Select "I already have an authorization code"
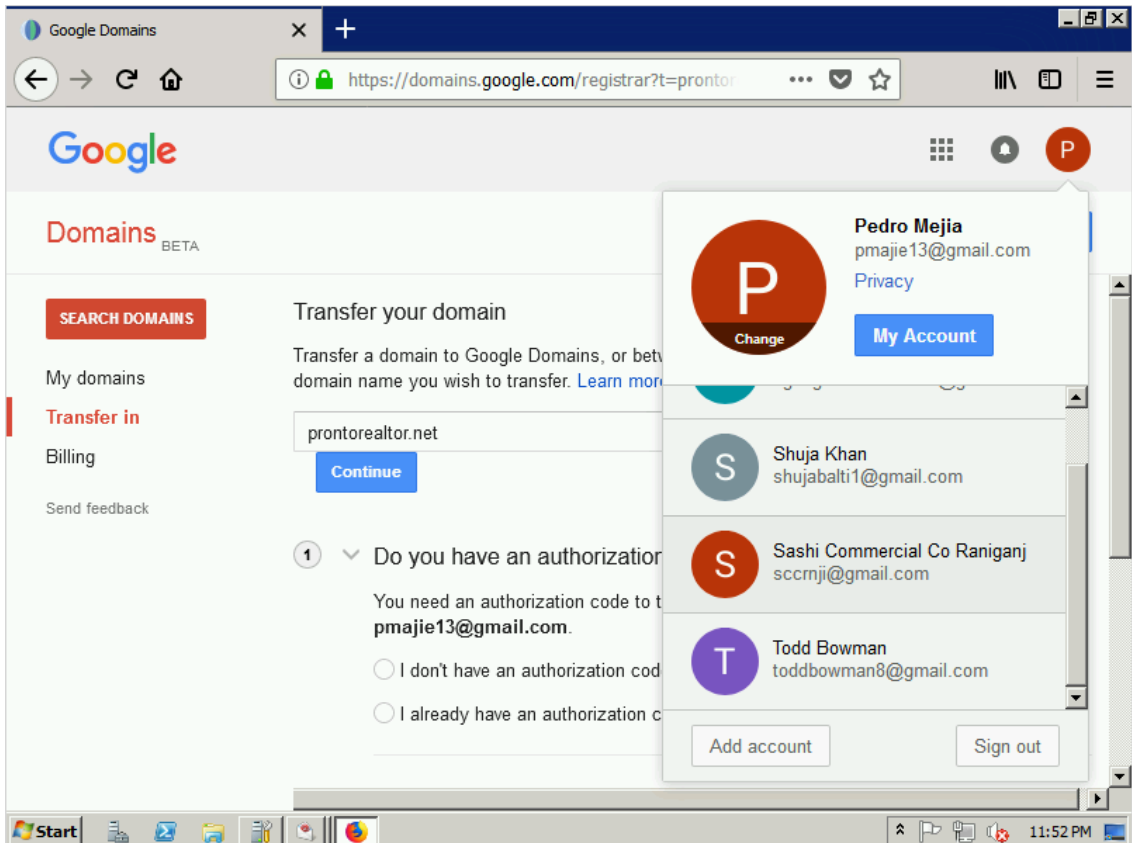Viewport: 1137px width, 848px height. click(384, 712)
